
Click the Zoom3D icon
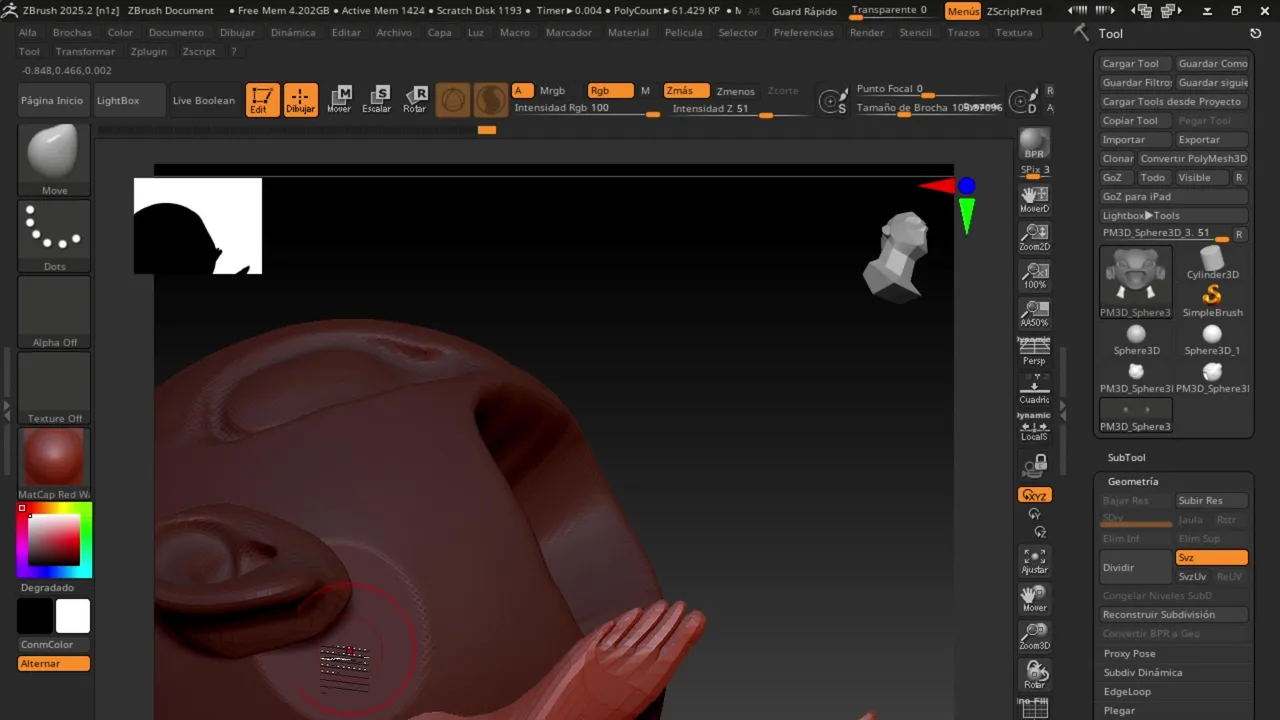pyautogui.click(x=1035, y=637)
